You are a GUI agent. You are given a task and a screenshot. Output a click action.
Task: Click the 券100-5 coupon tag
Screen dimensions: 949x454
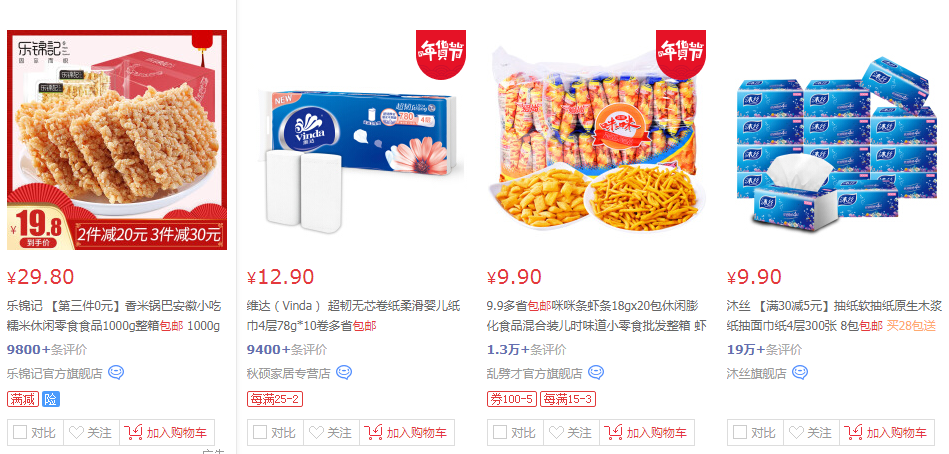pos(511,400)
